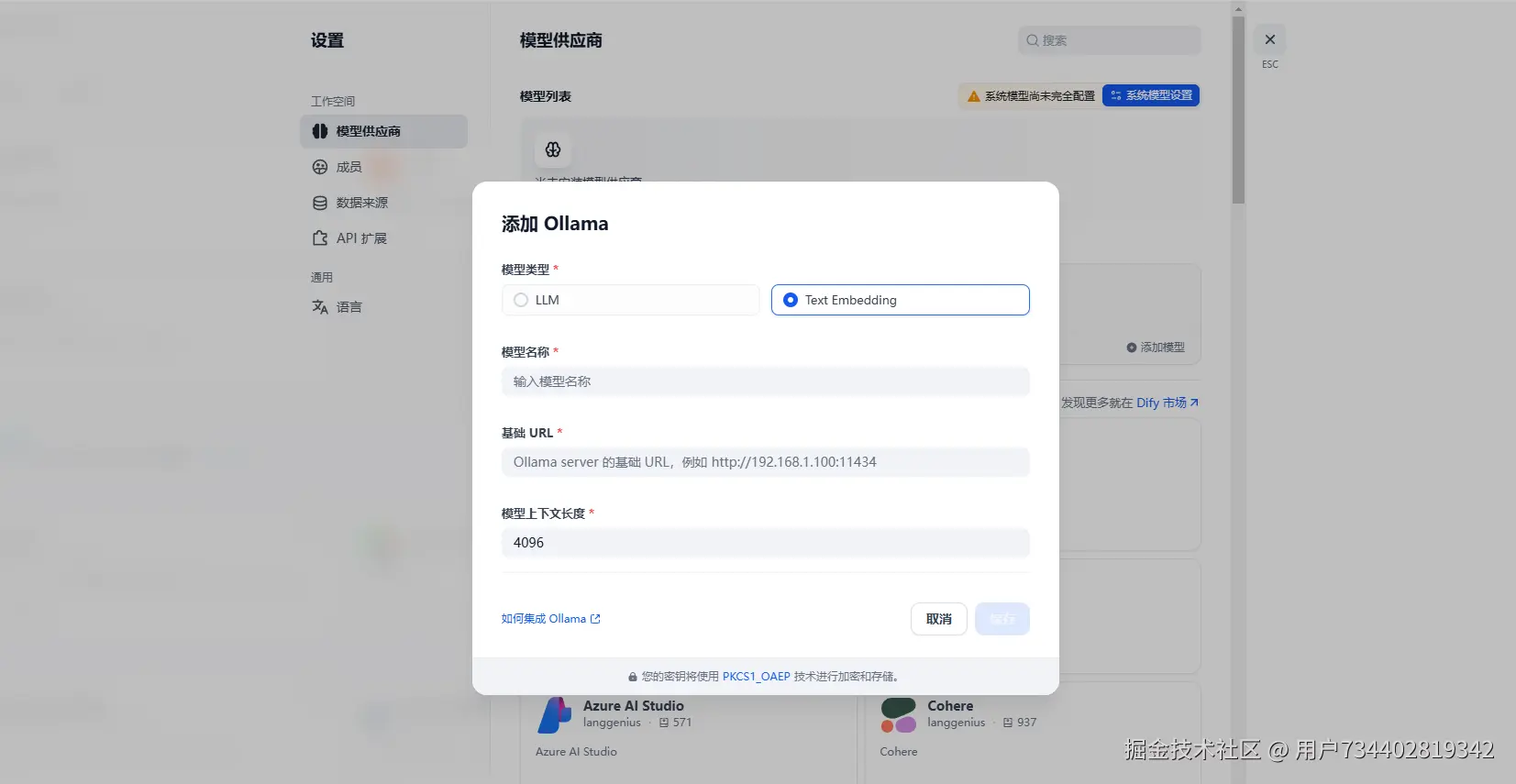Image resolution: width=1516 pixels, height=784 pixels.
Task: Click the 模型列表 heading
Action: (545, 96)
